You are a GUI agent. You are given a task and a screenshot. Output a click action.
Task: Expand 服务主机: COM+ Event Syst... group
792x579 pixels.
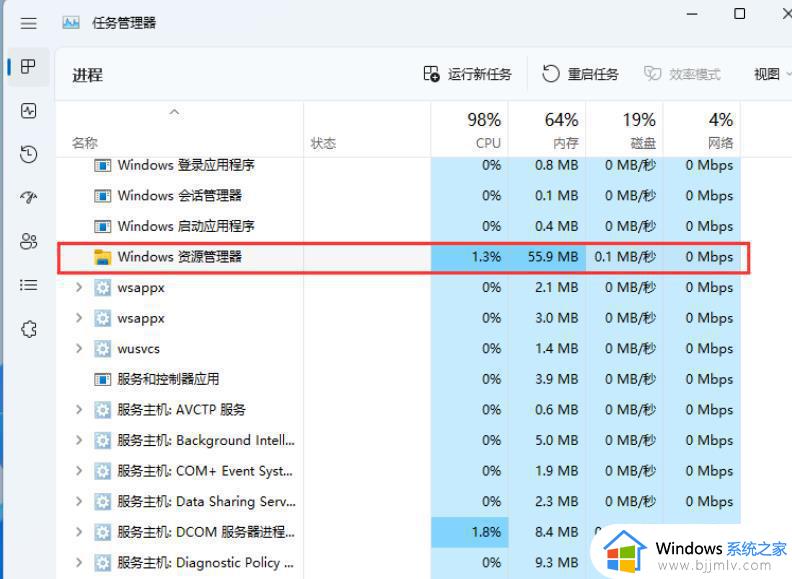[x=79, y=471]
